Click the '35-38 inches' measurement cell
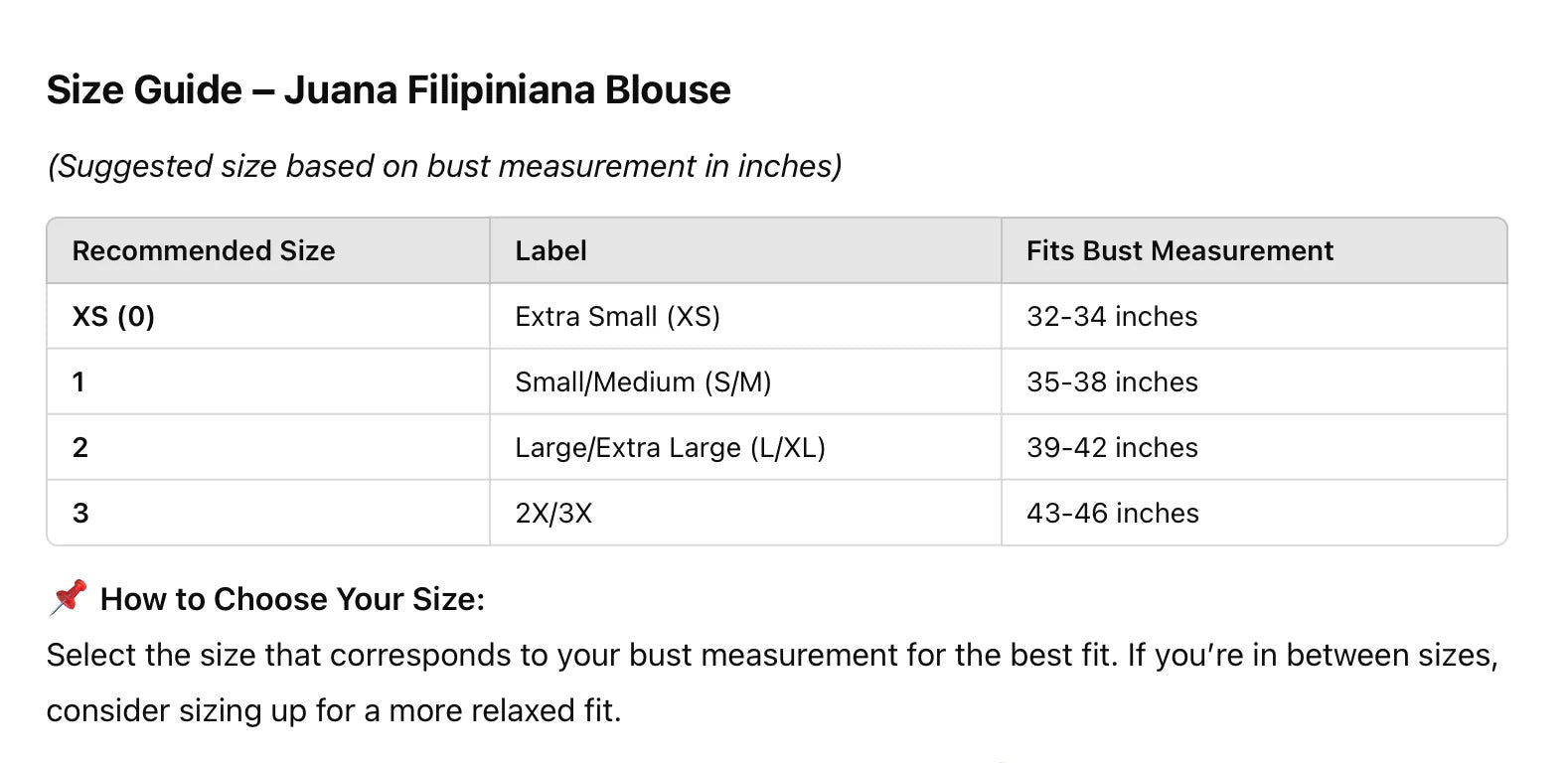 click(1112, 382)
